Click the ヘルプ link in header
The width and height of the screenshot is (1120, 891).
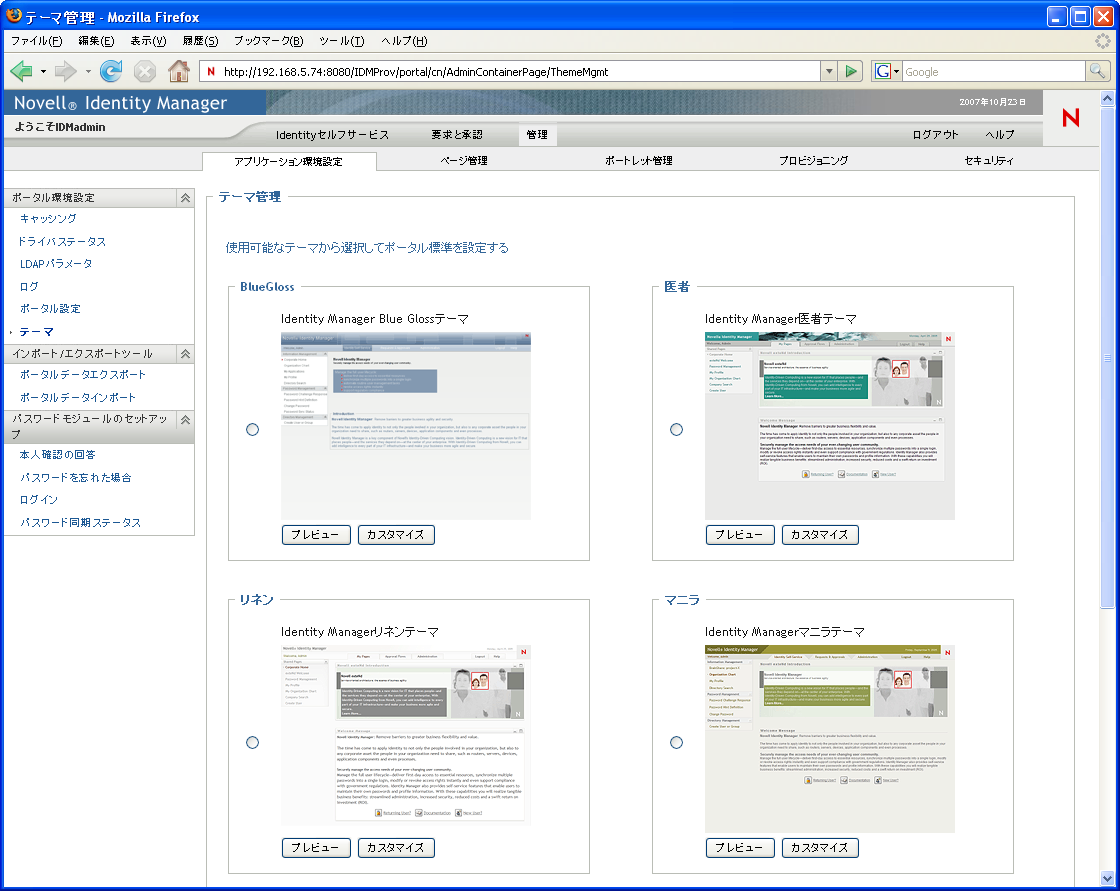[999, 134]
